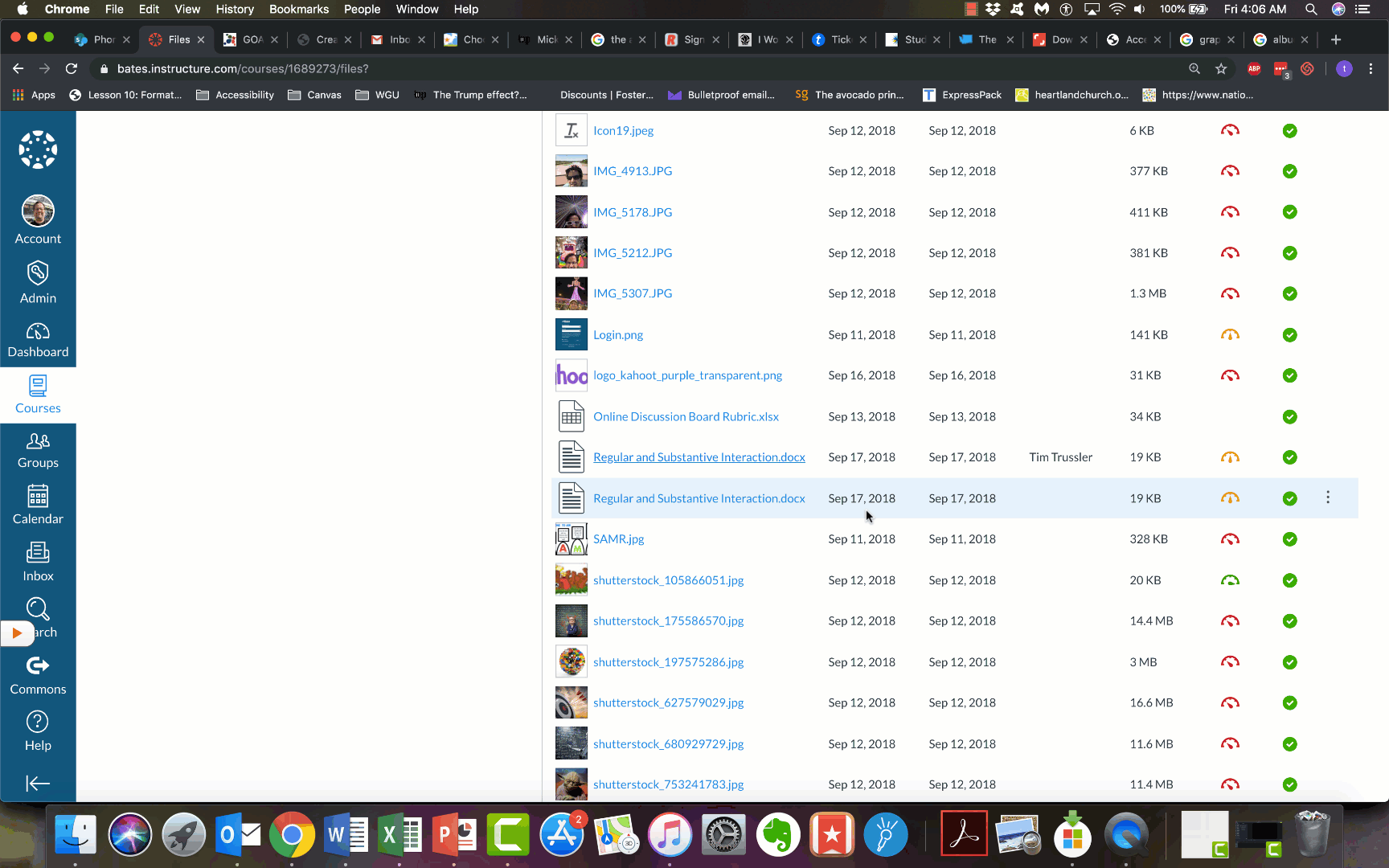
Task: Open IMG_5212.JPG file link
Action: tap(633, 252)
